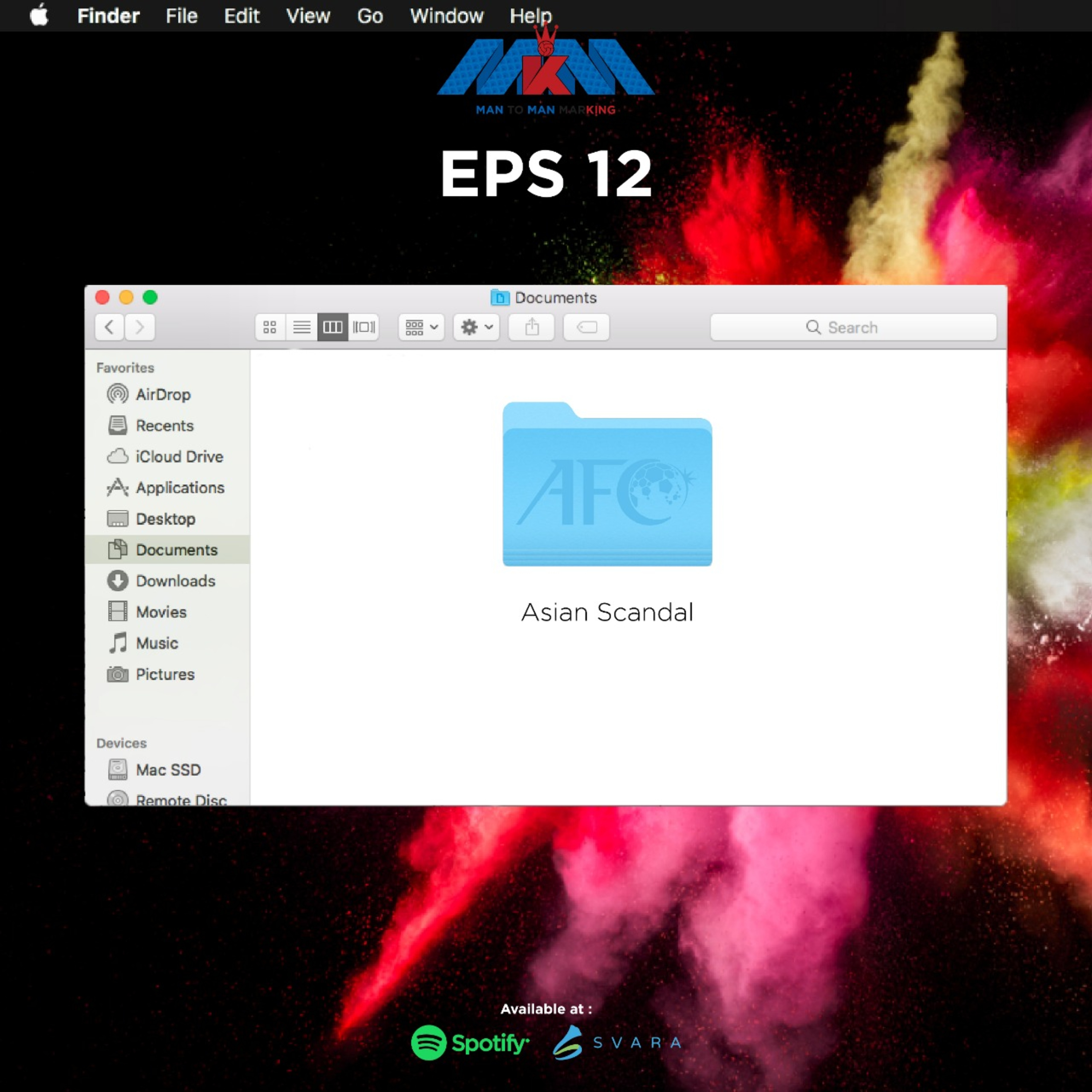This screenshot has height=1092, width=1092.
Task: Click the Movies filmstrip icon
Action: pos(118,612)
